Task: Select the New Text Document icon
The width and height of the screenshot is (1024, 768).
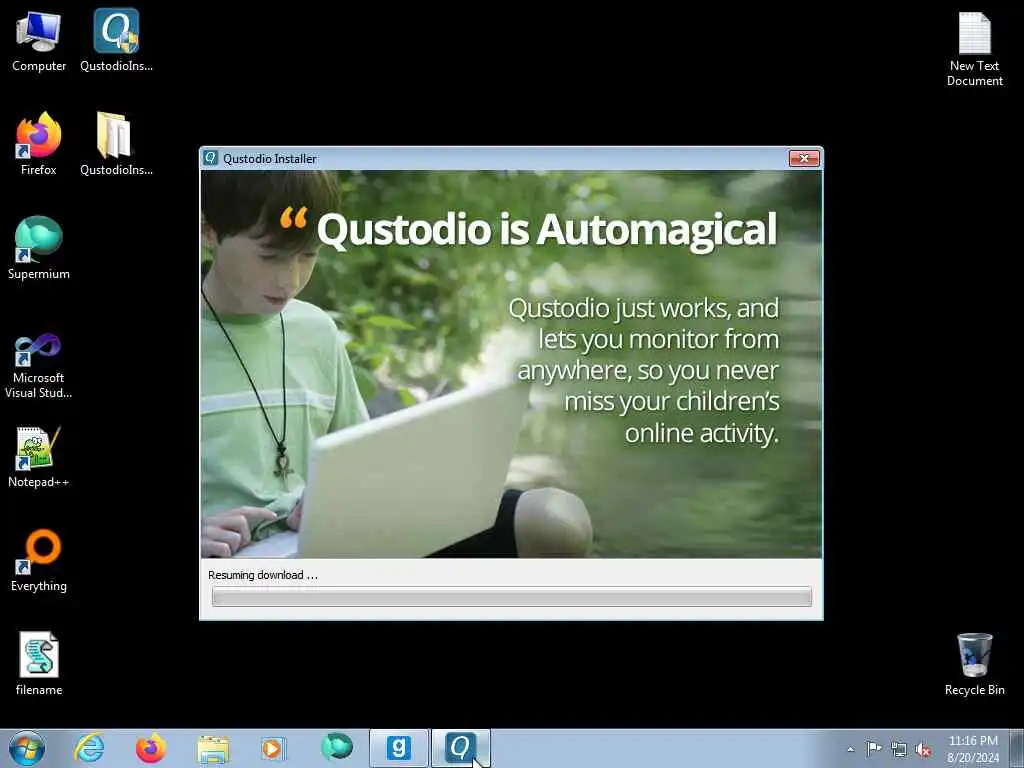Action: [974, 49]
